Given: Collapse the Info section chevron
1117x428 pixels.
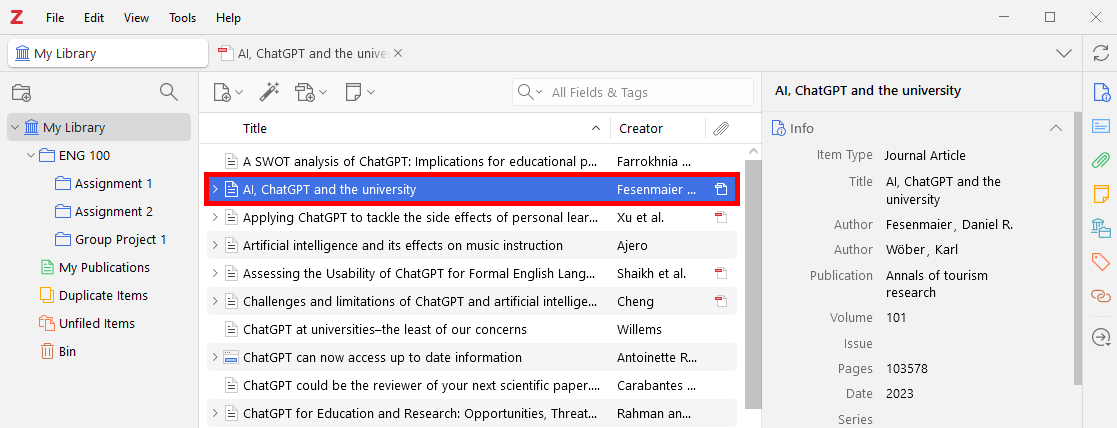Looking at the screenshot, I should (x=1055, y=128).
